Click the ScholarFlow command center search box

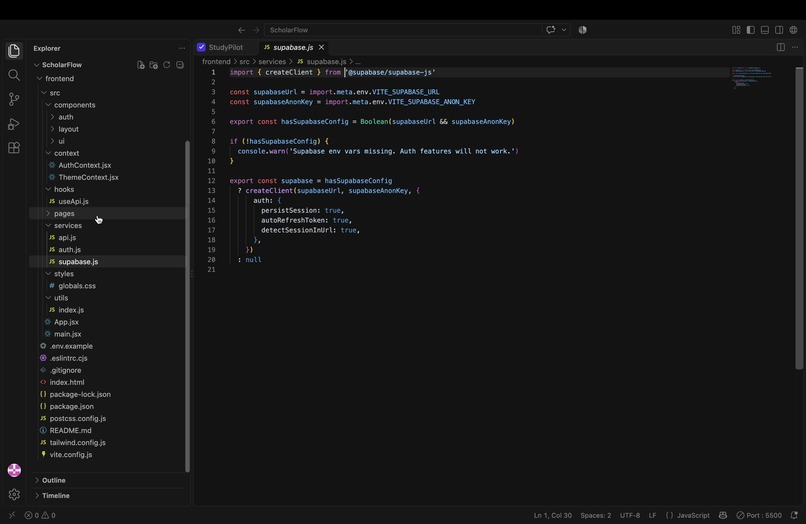pyautogui.click(x=402, y=30)
